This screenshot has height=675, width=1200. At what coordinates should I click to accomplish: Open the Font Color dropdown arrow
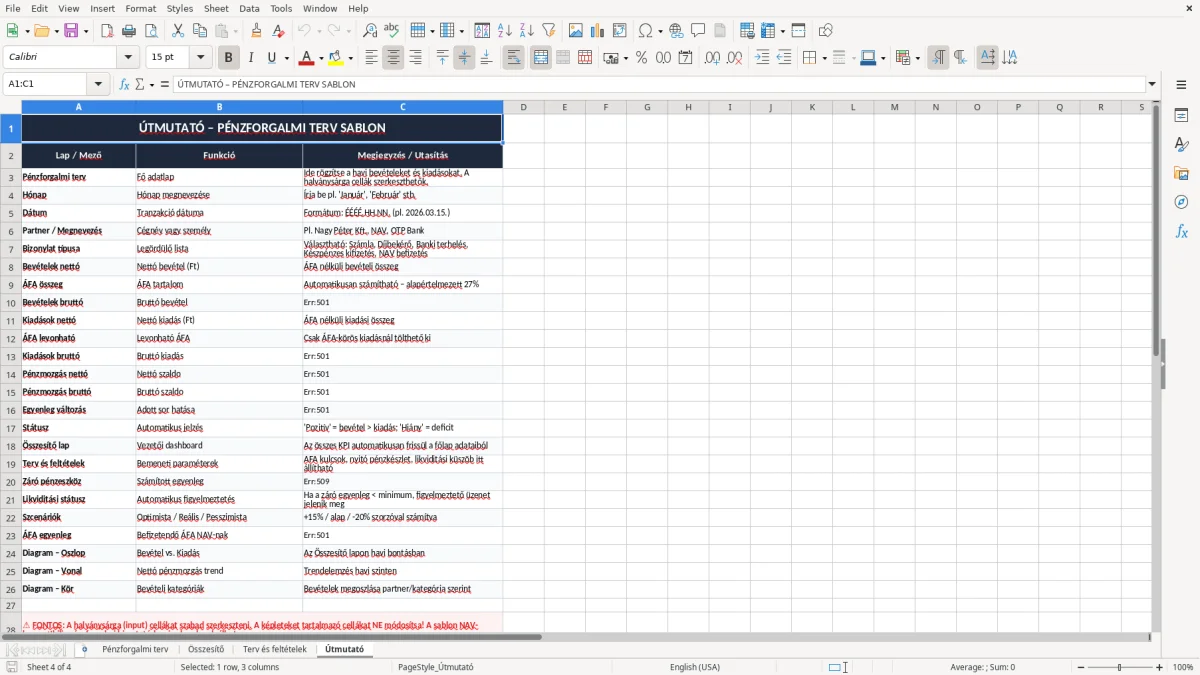[320, 58]
